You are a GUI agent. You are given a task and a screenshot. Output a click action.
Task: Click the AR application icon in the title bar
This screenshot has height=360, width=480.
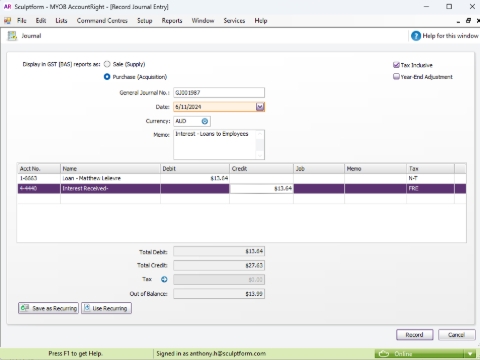tap(7, 7)
